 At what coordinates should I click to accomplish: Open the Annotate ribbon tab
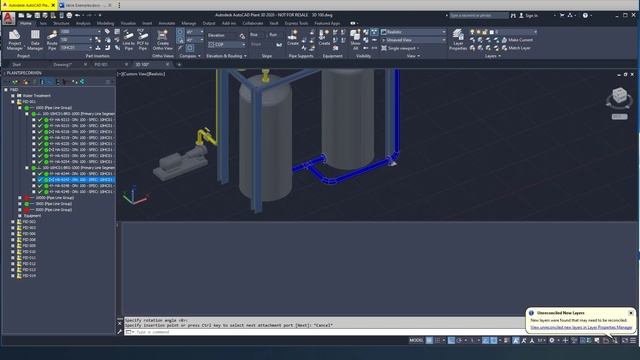click(x=167, y=23)
